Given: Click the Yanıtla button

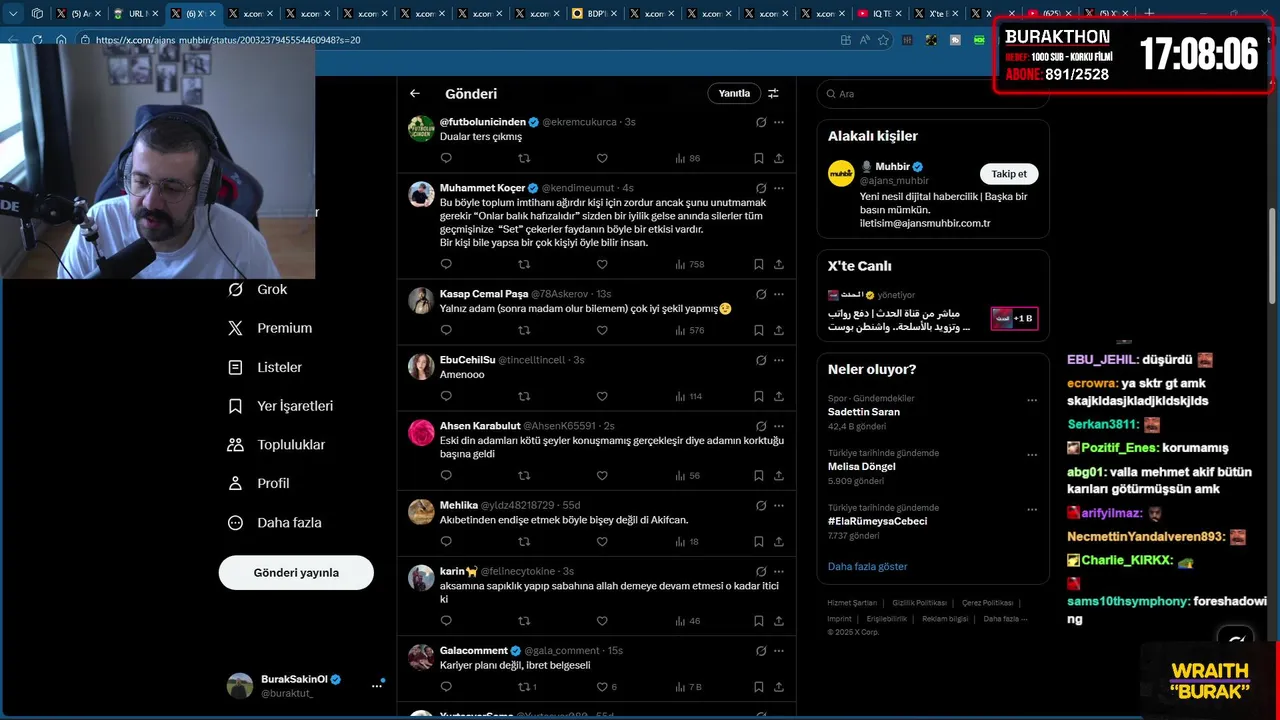Looking at the screenshot, I should point(734,93).
